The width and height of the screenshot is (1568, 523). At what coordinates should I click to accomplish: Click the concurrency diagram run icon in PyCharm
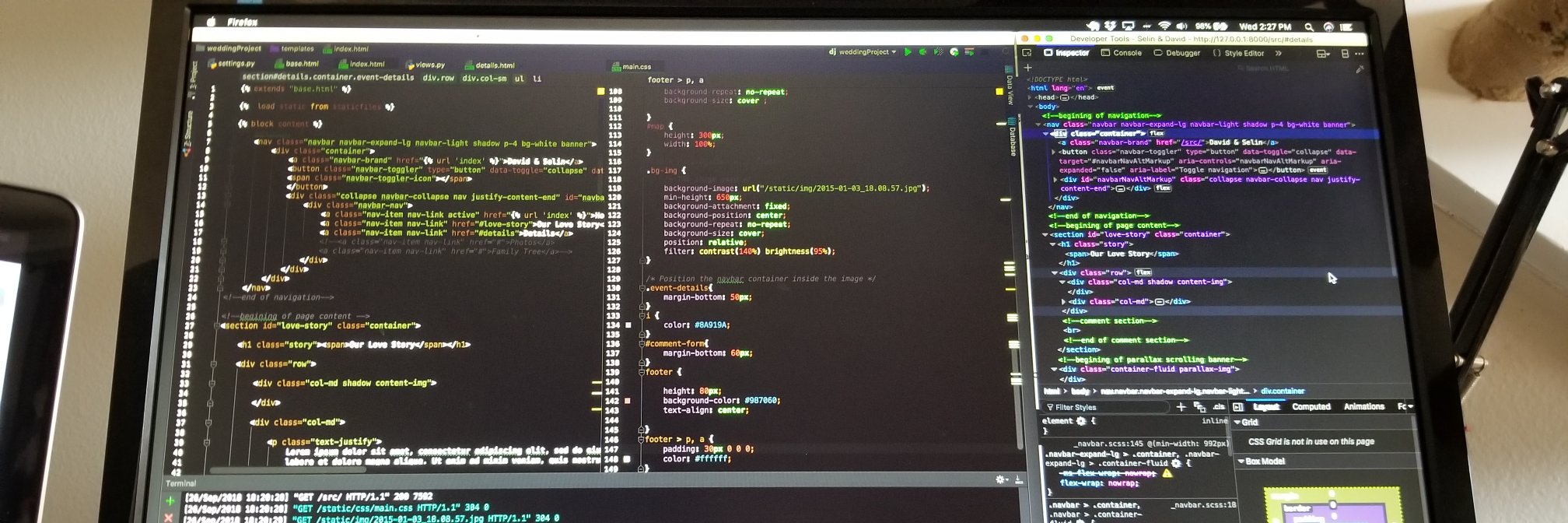[969, 52]
